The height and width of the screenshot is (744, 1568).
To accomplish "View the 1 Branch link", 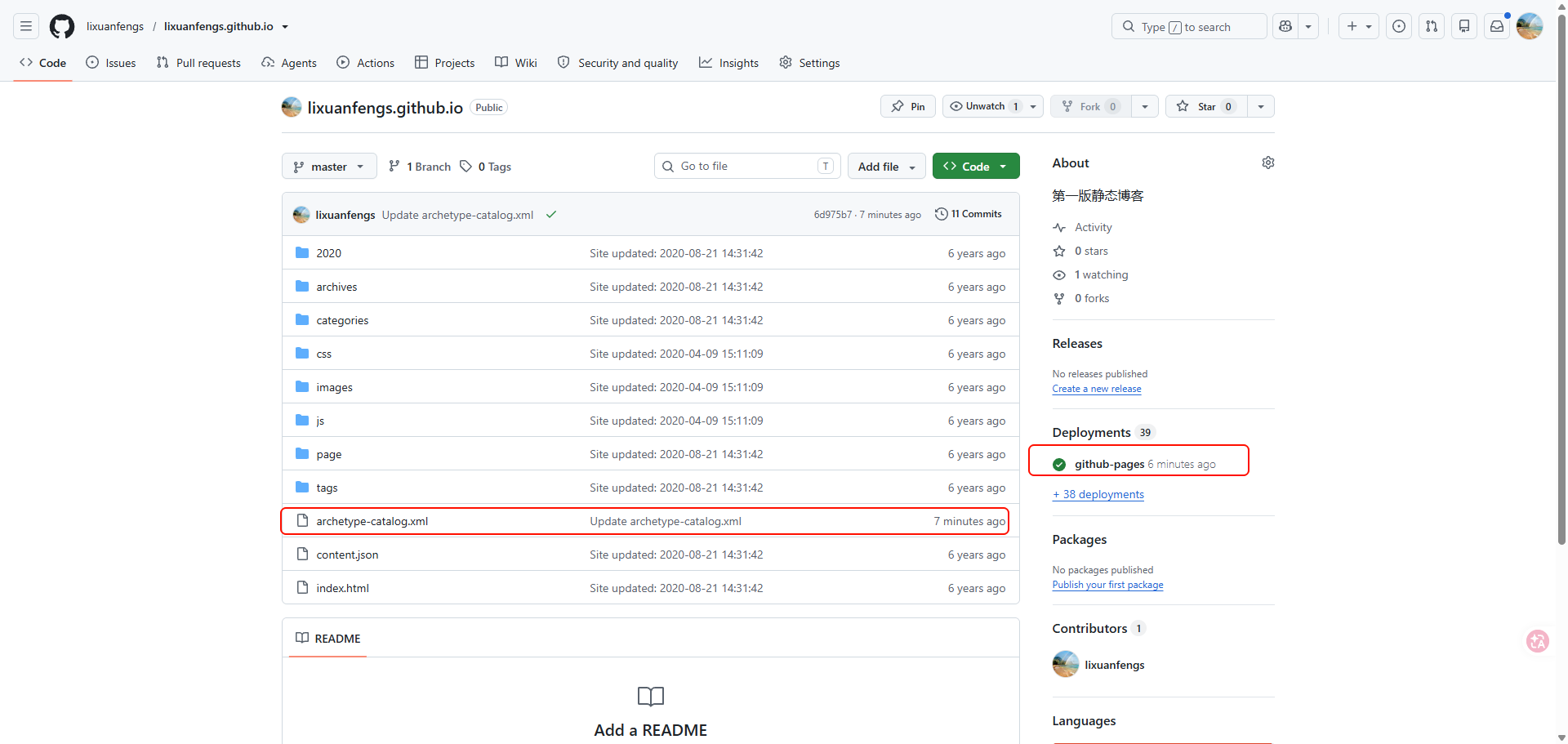I will click(x=420, y=167).
